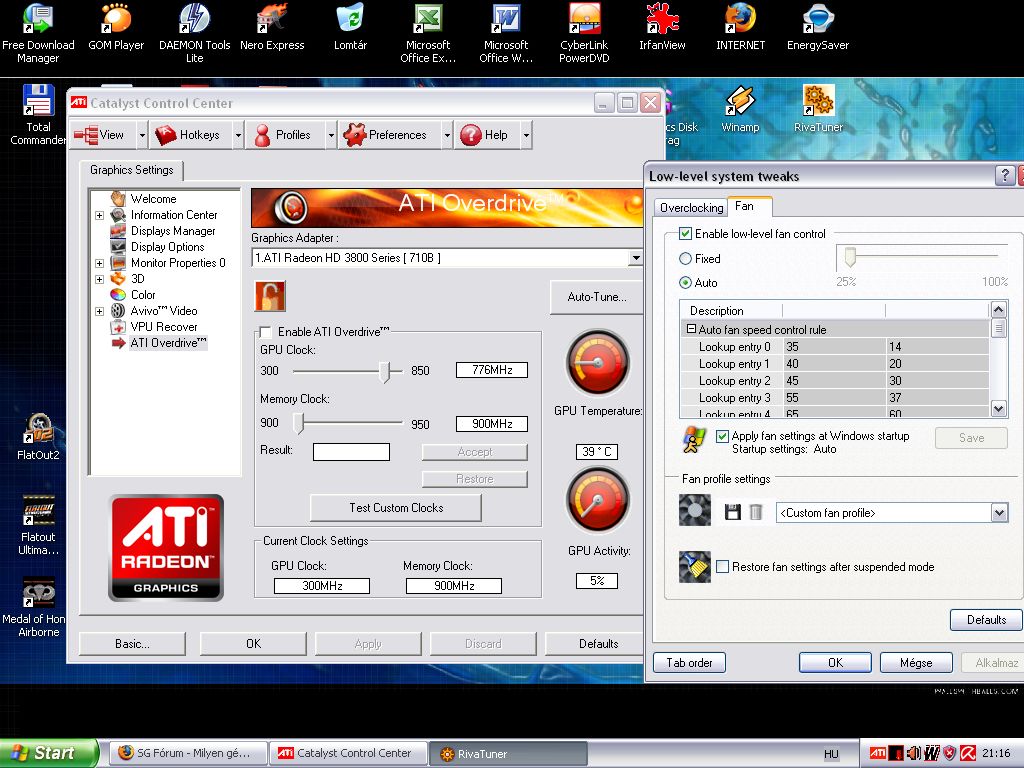This screenshot has height=768, width=1024.
Task: Select the Fixed fan speed radio button
Action: (686, 258)
